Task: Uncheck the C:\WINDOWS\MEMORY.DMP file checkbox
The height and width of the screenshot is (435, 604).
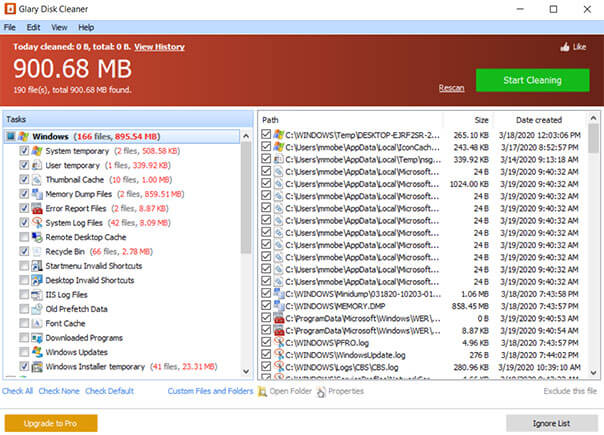Action: tap(266, 306)
